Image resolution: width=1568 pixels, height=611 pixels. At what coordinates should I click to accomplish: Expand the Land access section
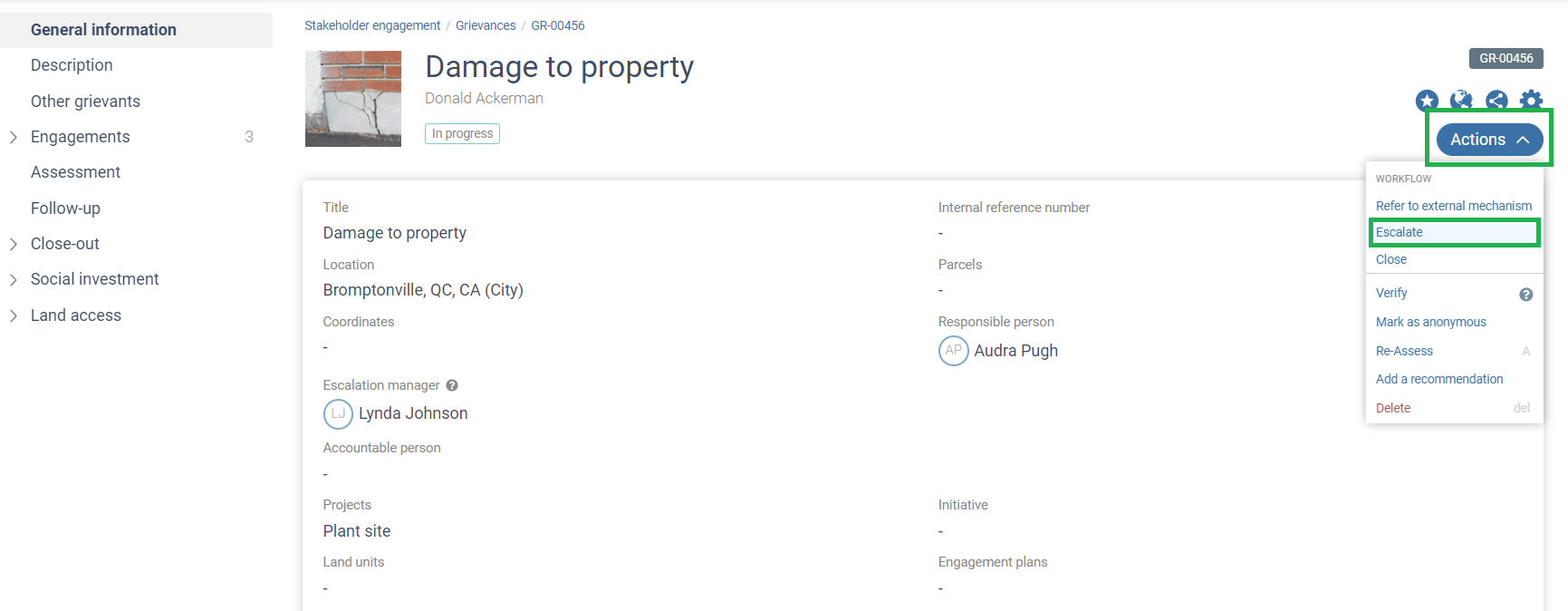[x=14, y=315]
